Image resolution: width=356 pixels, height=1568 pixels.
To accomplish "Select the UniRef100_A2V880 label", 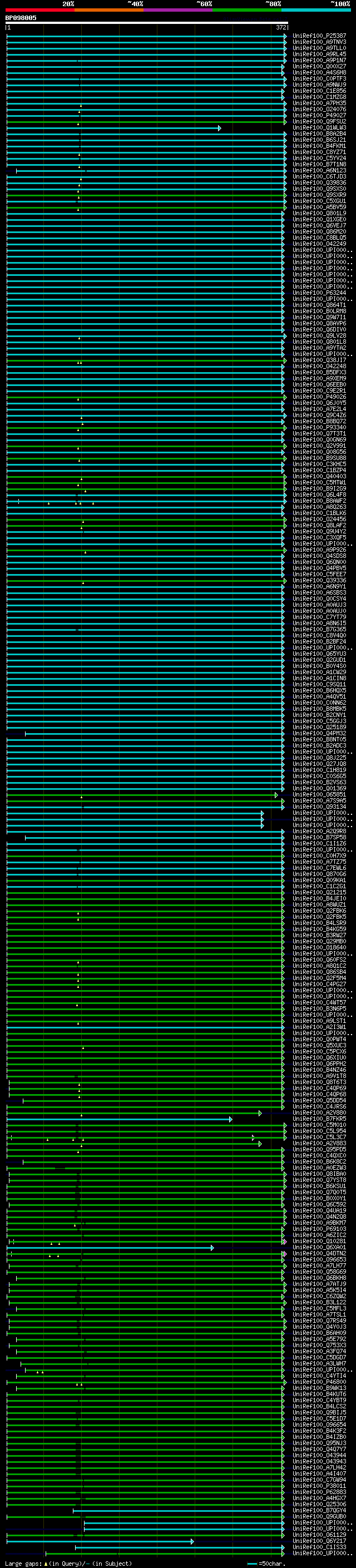I will point(319,1112).
